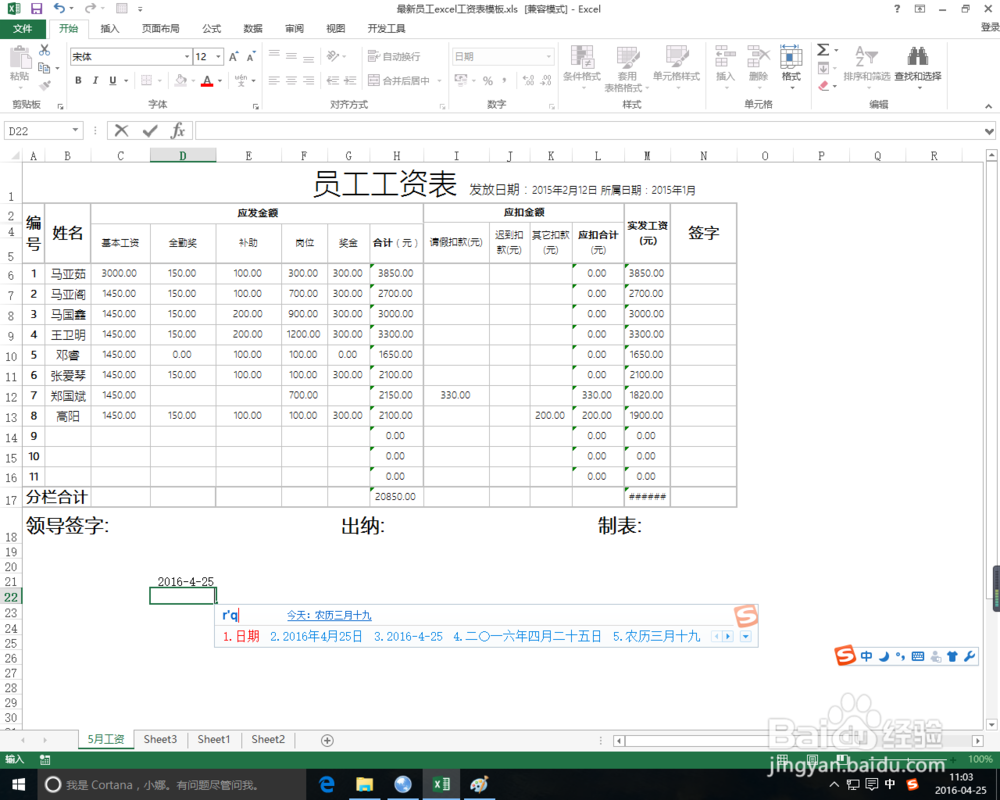Screen dimensions: 1000x800
Task: Click the AutoSum sigma icon
Action: [823, 50]
